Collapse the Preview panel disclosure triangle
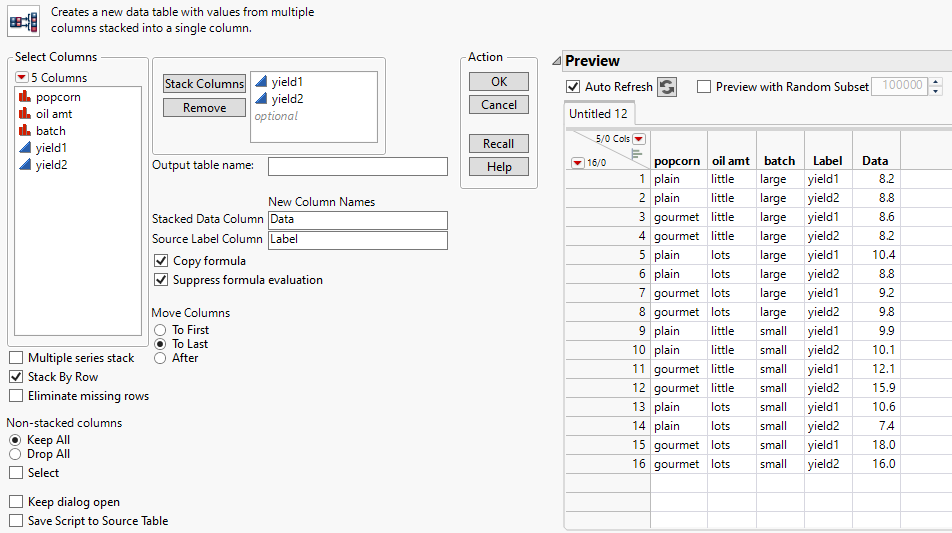Image resolution: width=952 pixels, height=533 pixels. click(x=556, y=61)
